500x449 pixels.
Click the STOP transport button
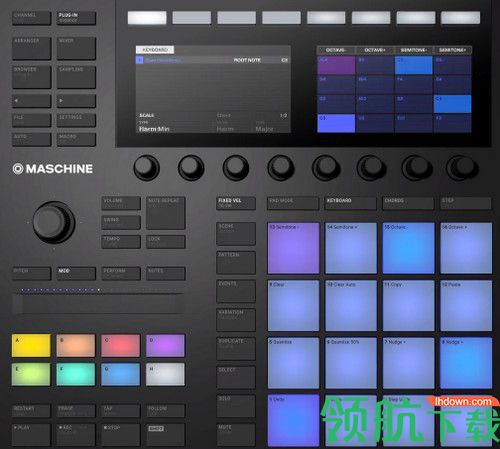coord(121,435)
